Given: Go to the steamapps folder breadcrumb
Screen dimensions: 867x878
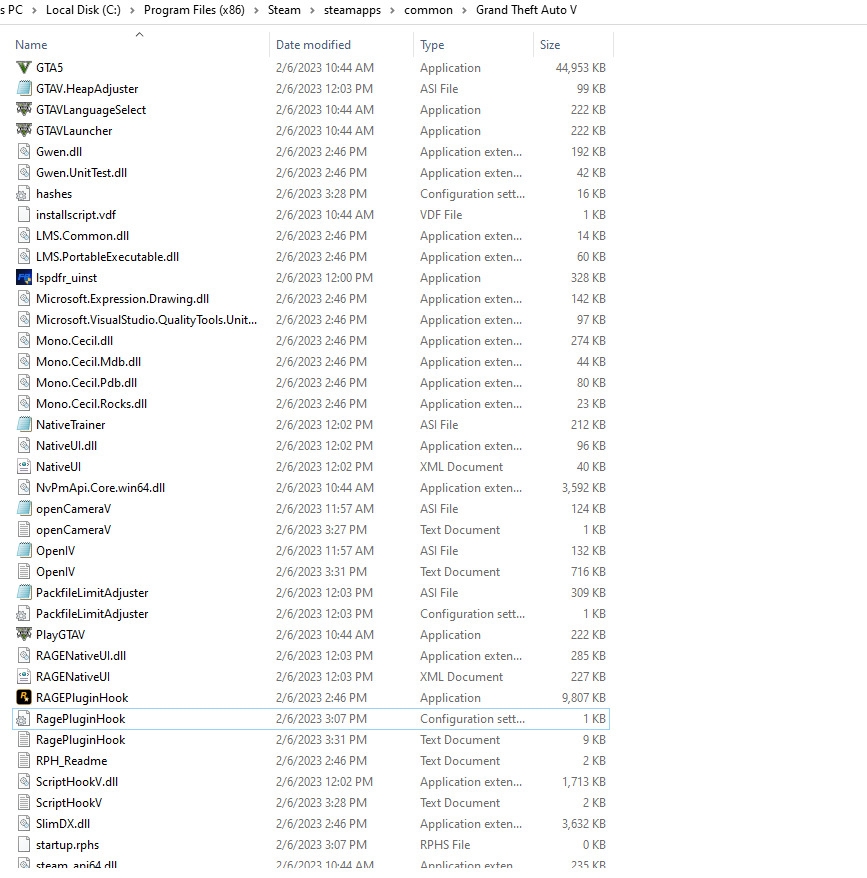Looking at the screenshot, I should (352, 10).
